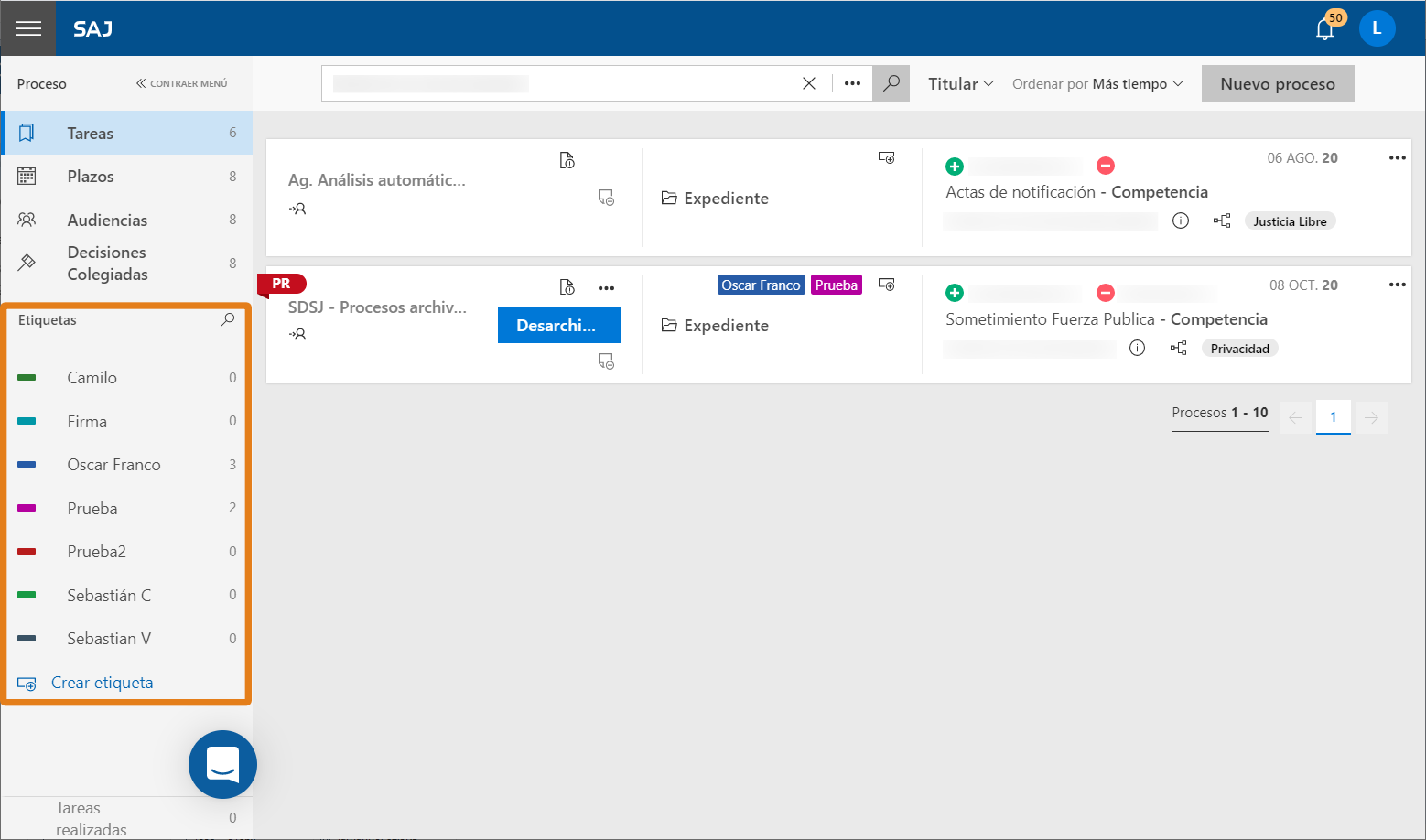Open Ordenar por Más tiempo dropdown

1097,83
